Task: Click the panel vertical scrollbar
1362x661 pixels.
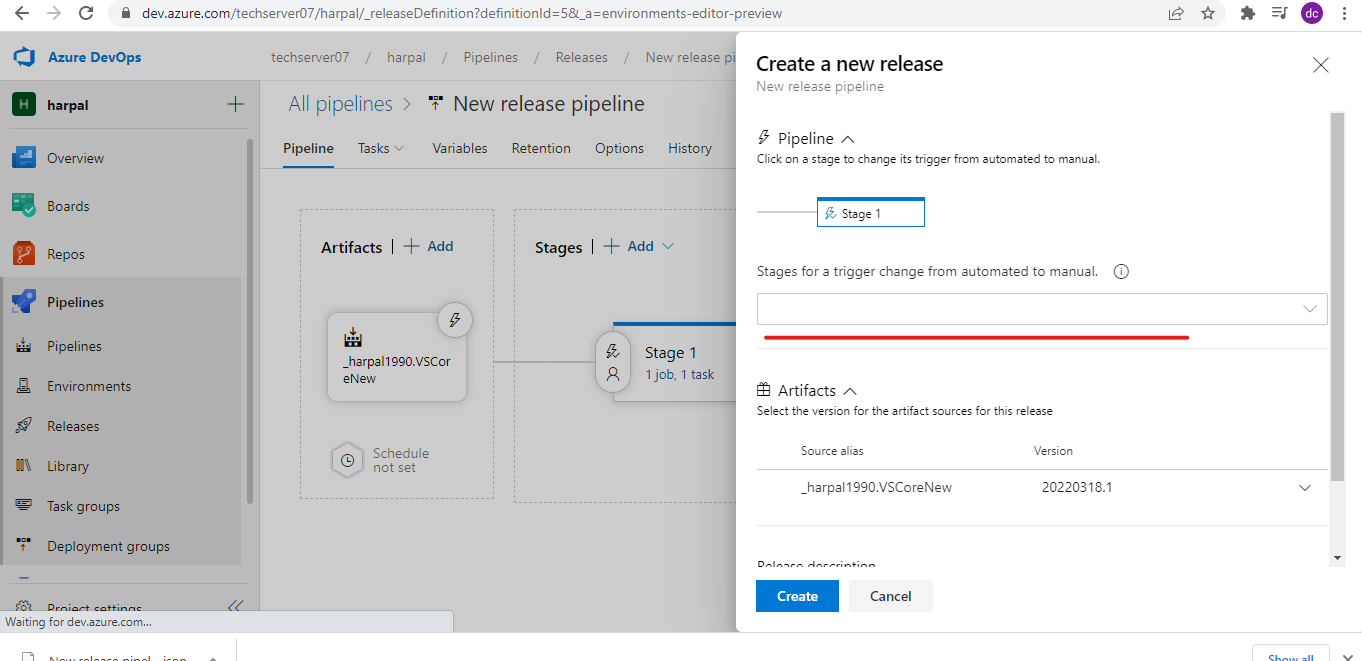Action: click(1337, 295)
